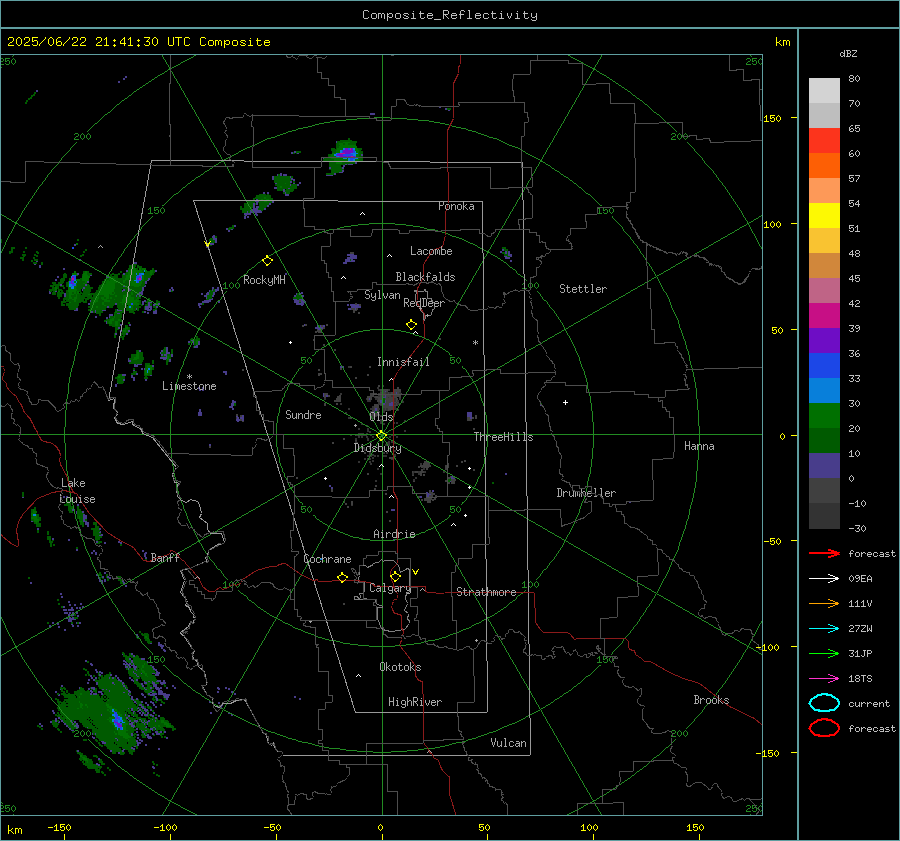Click the Stettler label

[x=583, y=289]
